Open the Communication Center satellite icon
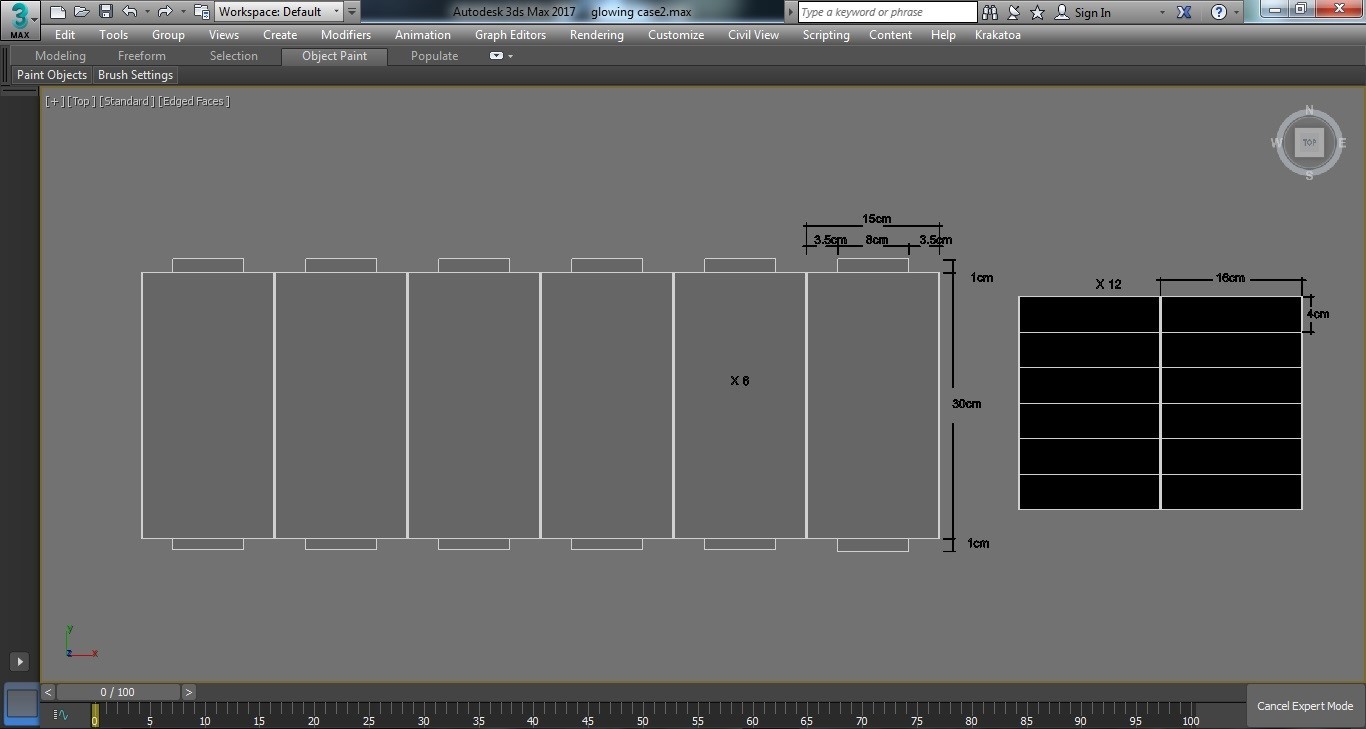 click(1014, 12)
